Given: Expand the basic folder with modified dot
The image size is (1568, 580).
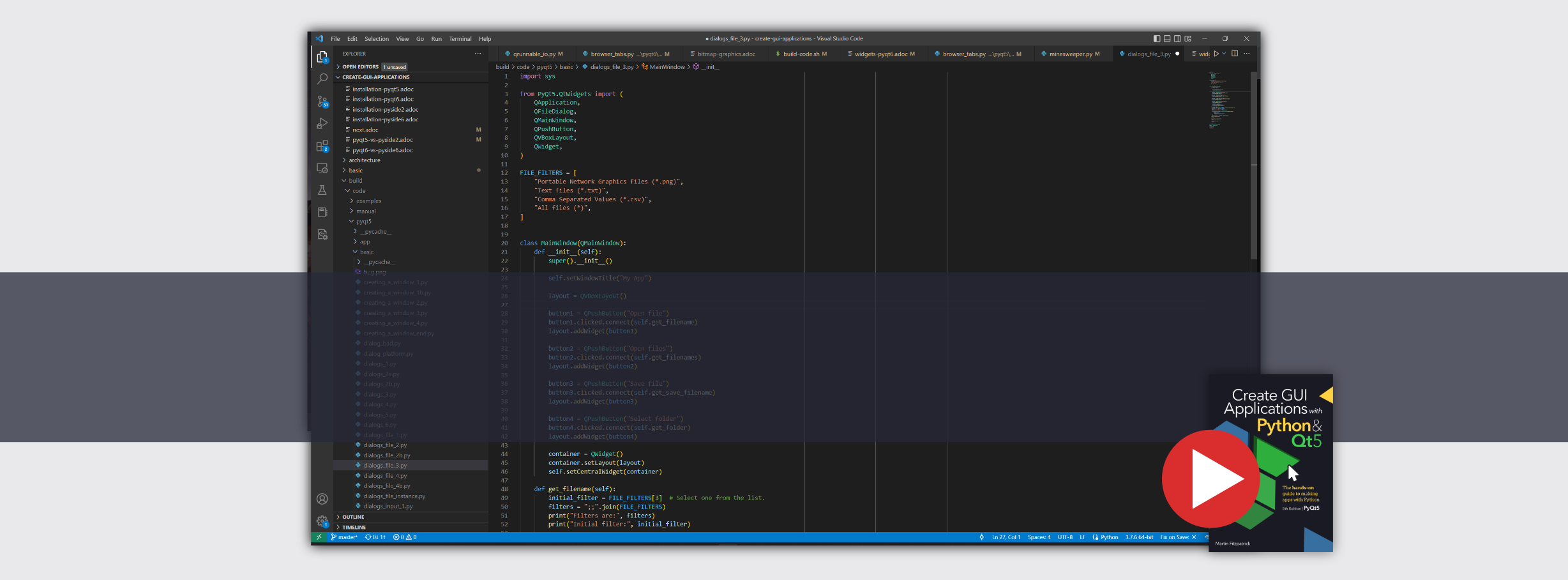Looking at the screenshot, I should point(356,171).
